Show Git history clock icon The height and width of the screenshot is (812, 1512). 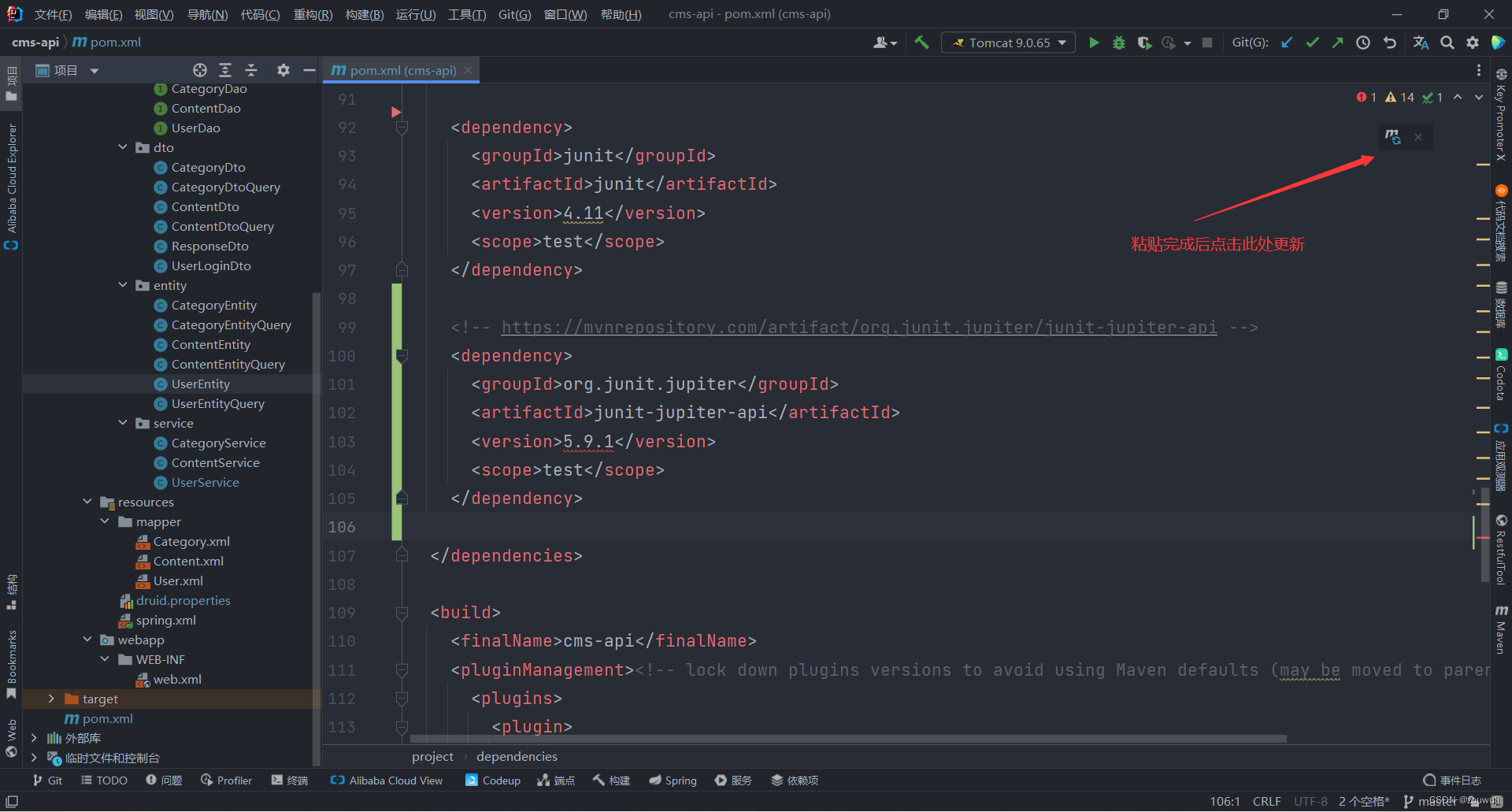pyautogui.click(x=1363, y=43)
